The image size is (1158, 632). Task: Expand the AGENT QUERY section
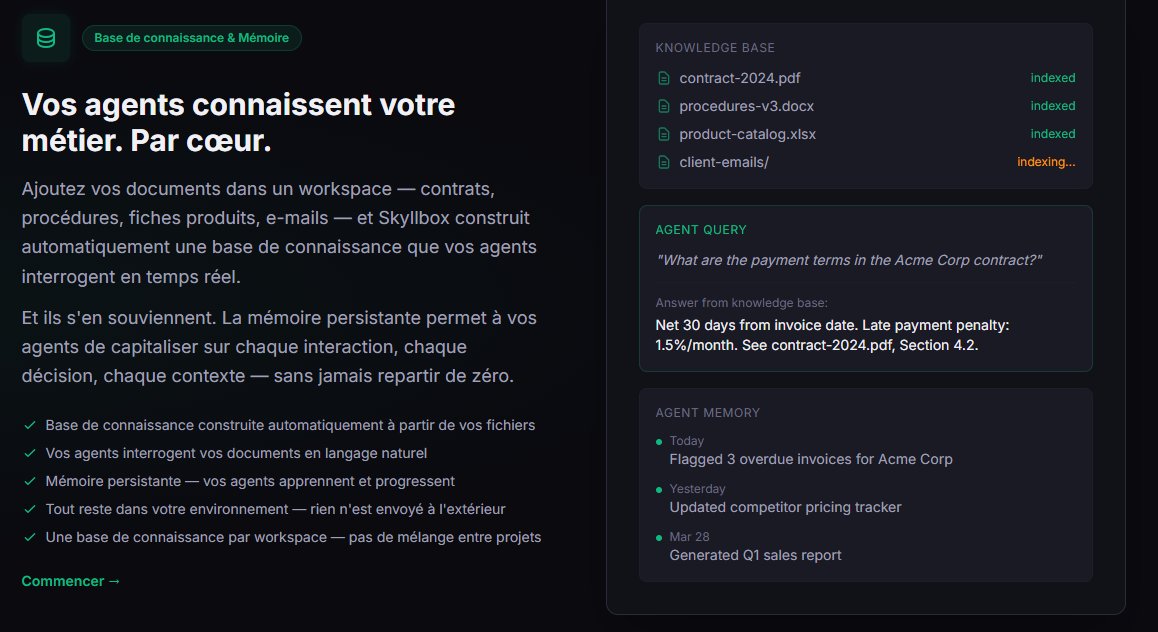(701, 229)
